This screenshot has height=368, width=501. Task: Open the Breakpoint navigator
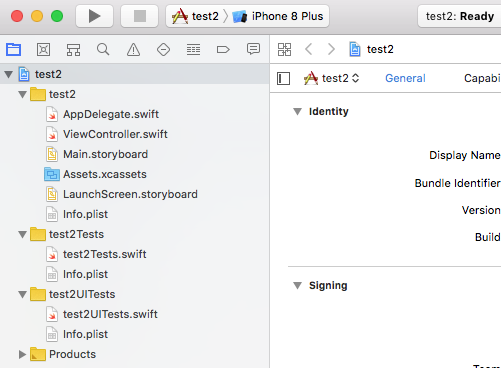point(223,50)
